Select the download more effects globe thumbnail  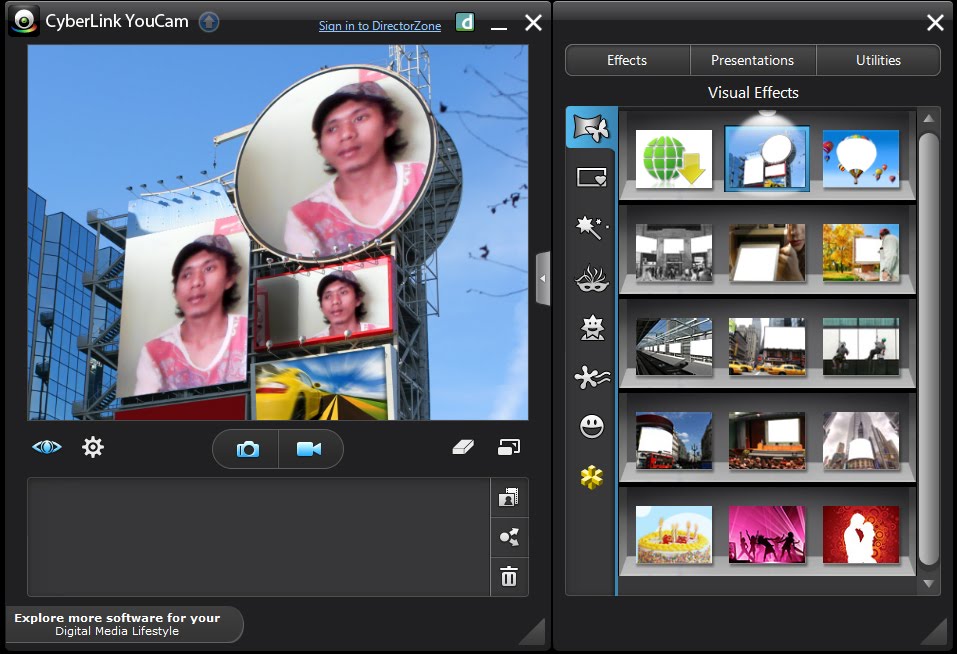674,159
